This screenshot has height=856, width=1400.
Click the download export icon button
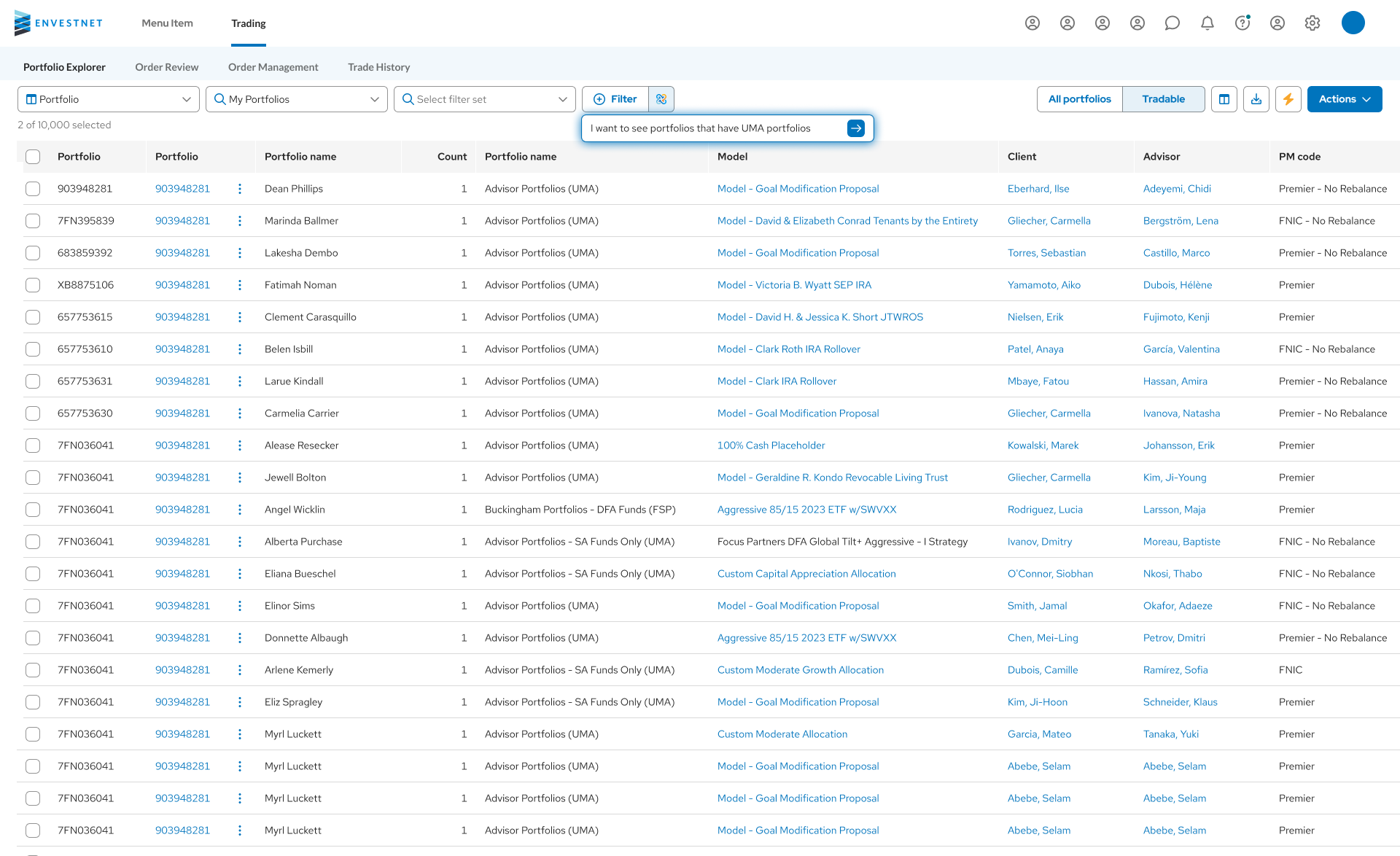tap(1256, 99)
